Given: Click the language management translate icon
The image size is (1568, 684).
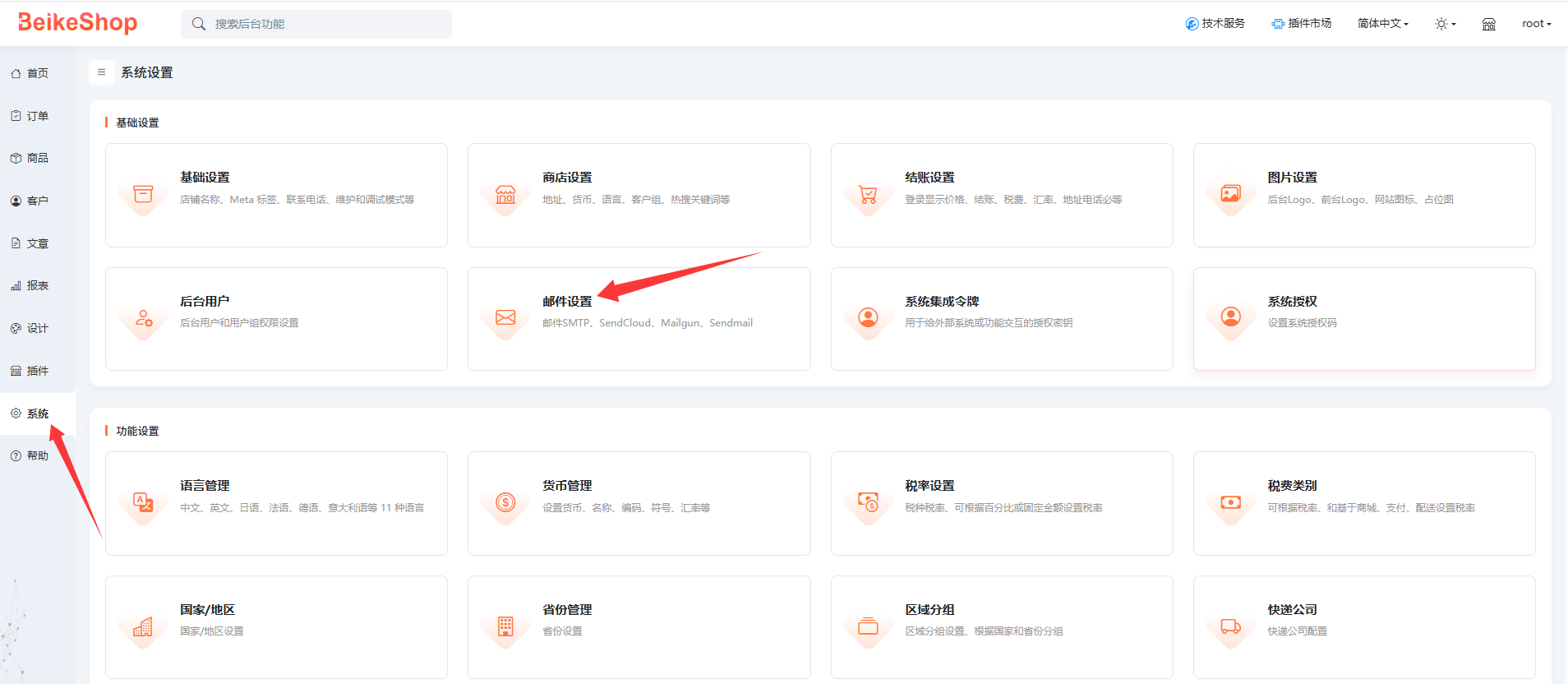Looking at the screenshot, I should coord(143,502).
